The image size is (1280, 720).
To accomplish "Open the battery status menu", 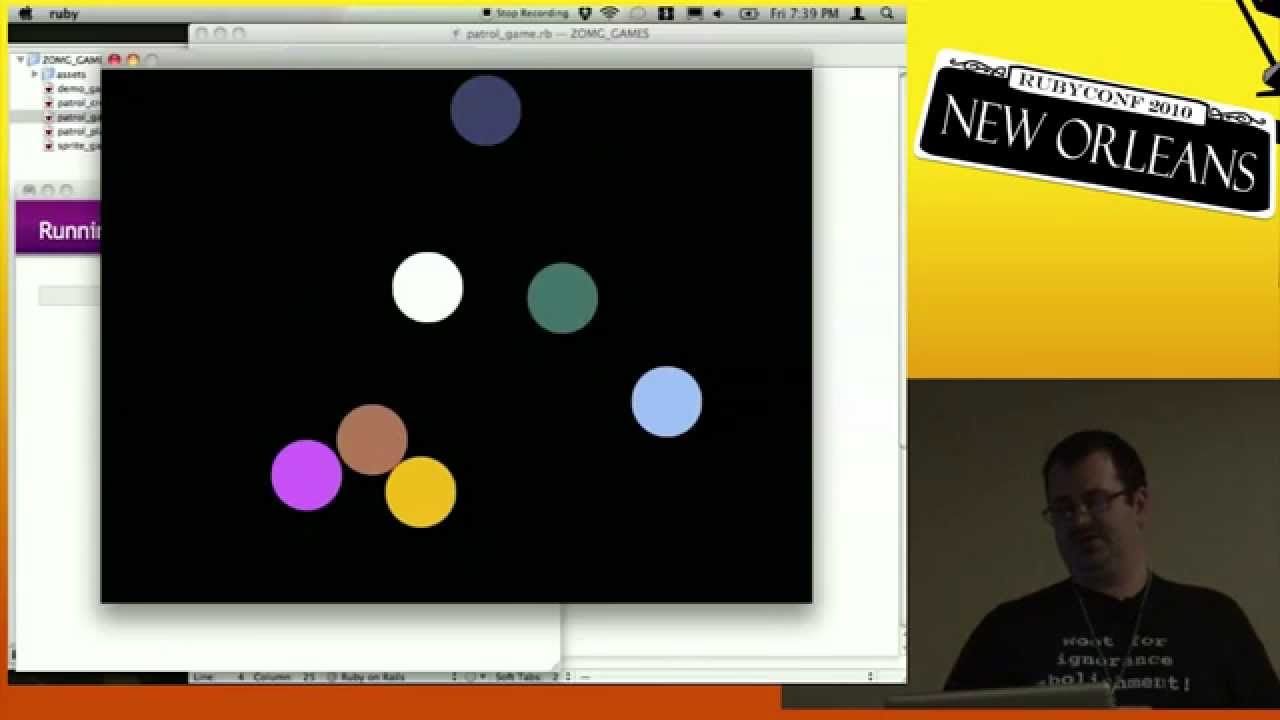I will tap(748, 13).
